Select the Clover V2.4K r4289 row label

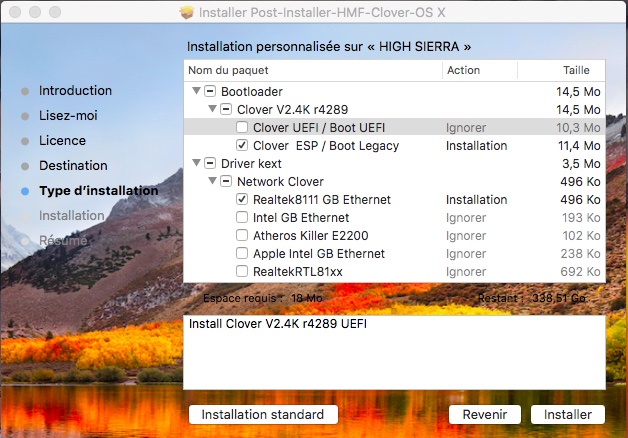pyautogui.click(x=292, y=110)
